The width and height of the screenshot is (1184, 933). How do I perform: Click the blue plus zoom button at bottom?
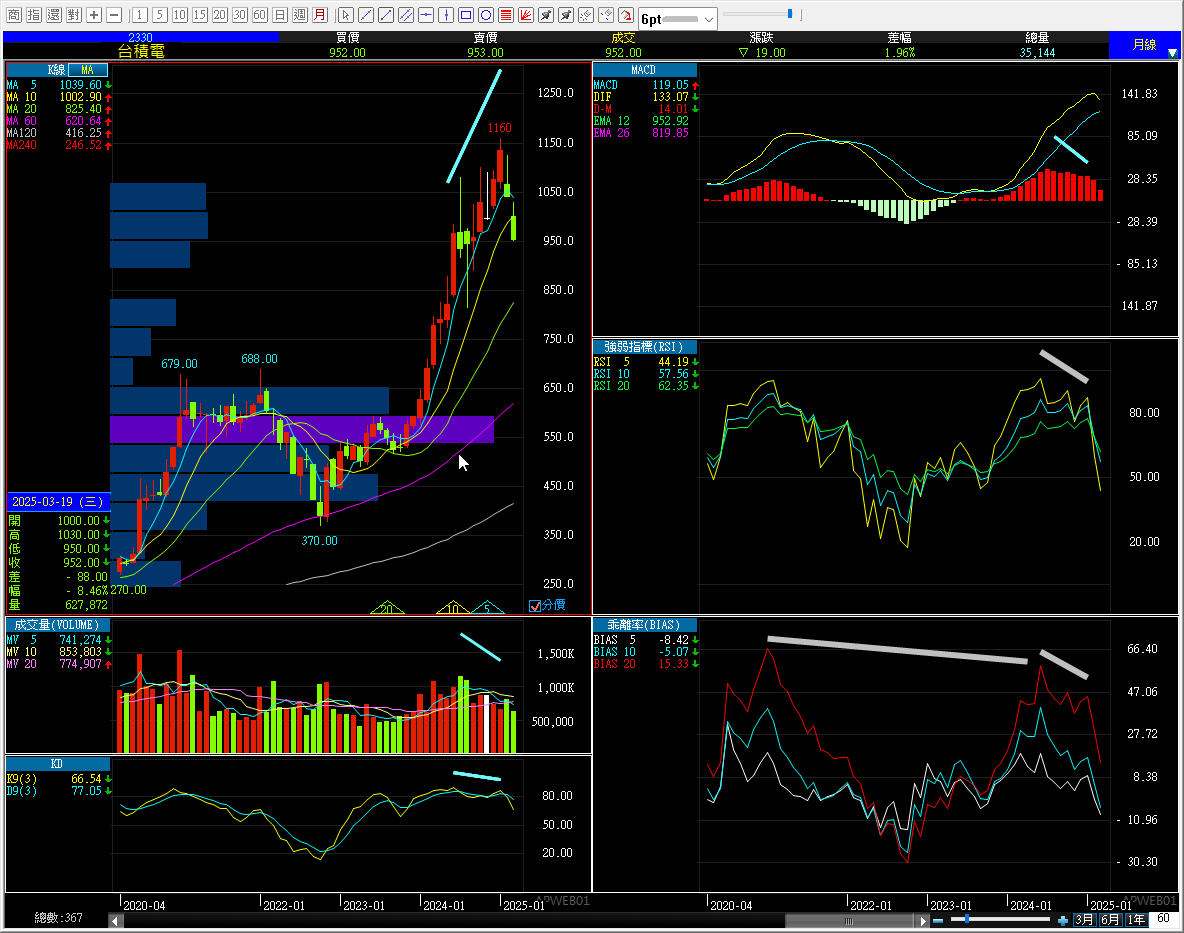[1062, 920]
